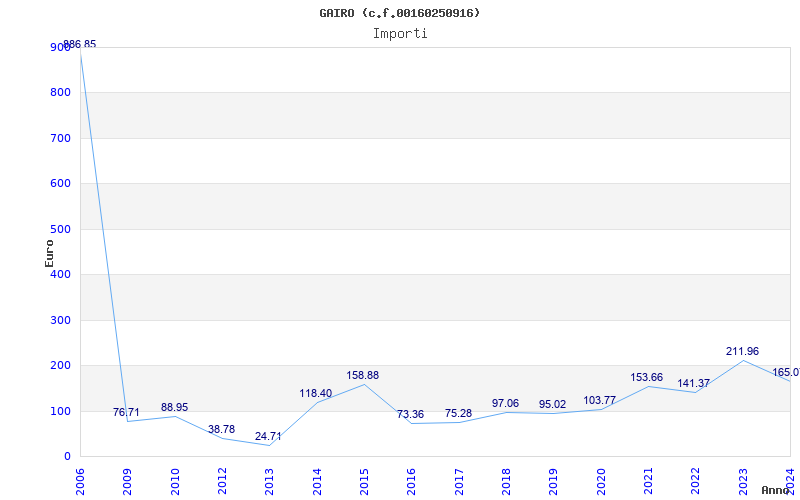Click the 2006 year tick label
Image resolution: width=800 pixels, height=500 pixels.
point(80,482)
